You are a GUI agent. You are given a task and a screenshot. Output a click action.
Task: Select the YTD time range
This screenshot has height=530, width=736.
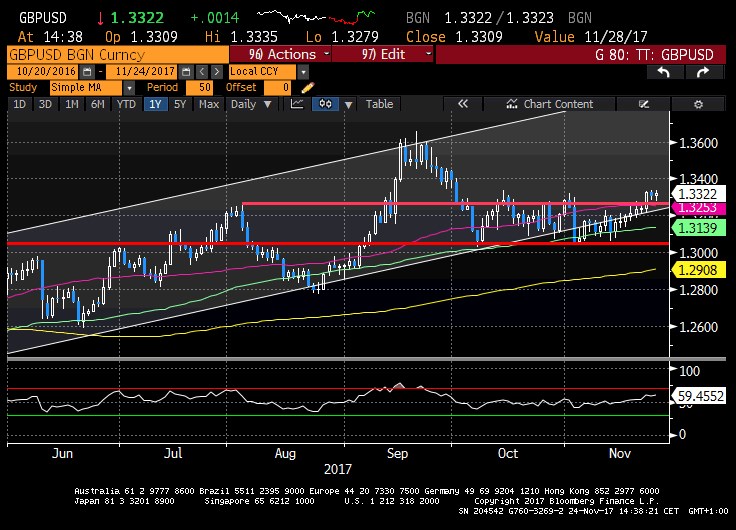pos(126,104)
